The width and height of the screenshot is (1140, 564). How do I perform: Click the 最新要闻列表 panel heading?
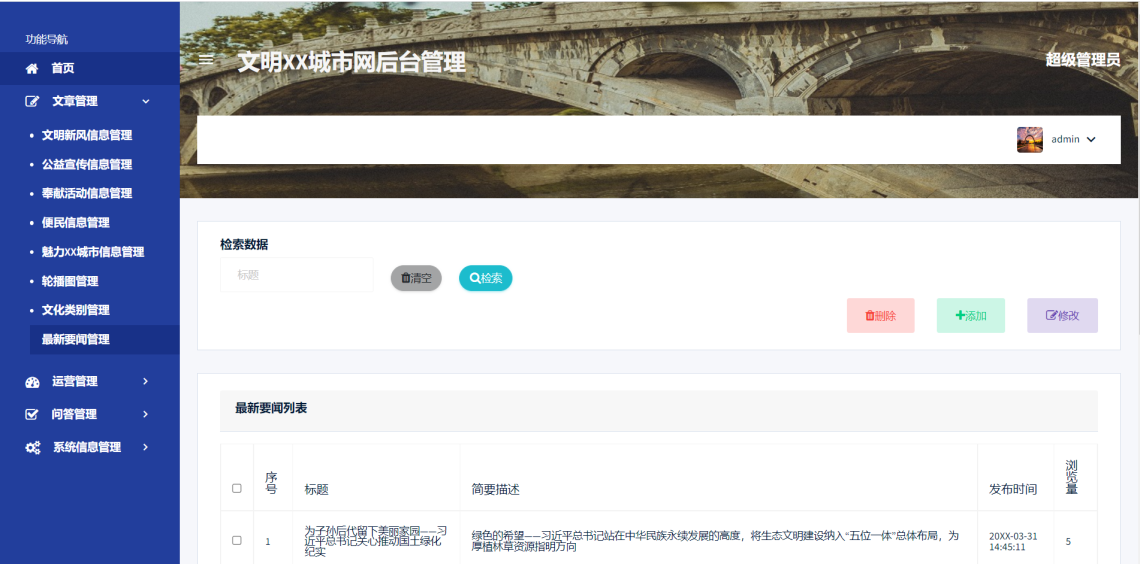tap(271, 408)
